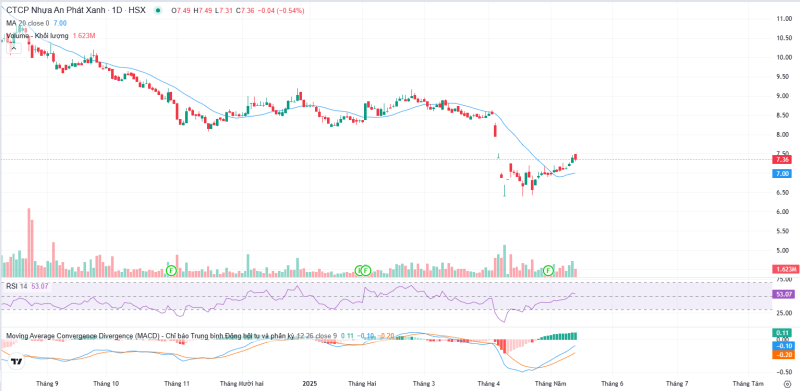Click Tháng Tám on time axis
The width and height of the screenshot is (800, 391).
[748, 383]
